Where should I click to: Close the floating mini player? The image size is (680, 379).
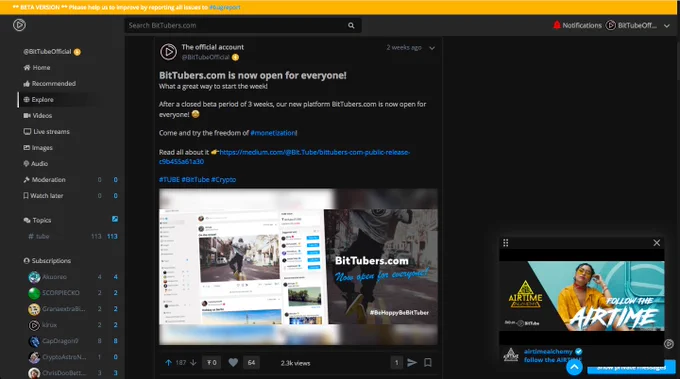pyautogui.click(x=657, y=243)
